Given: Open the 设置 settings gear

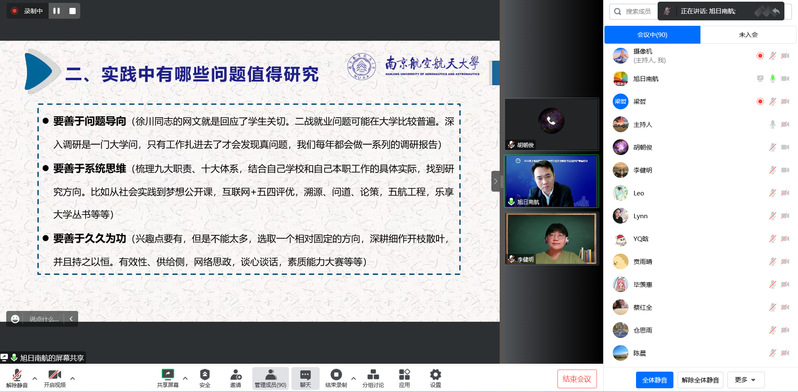Looking at the screenshot, I should [x=435, y=375].
